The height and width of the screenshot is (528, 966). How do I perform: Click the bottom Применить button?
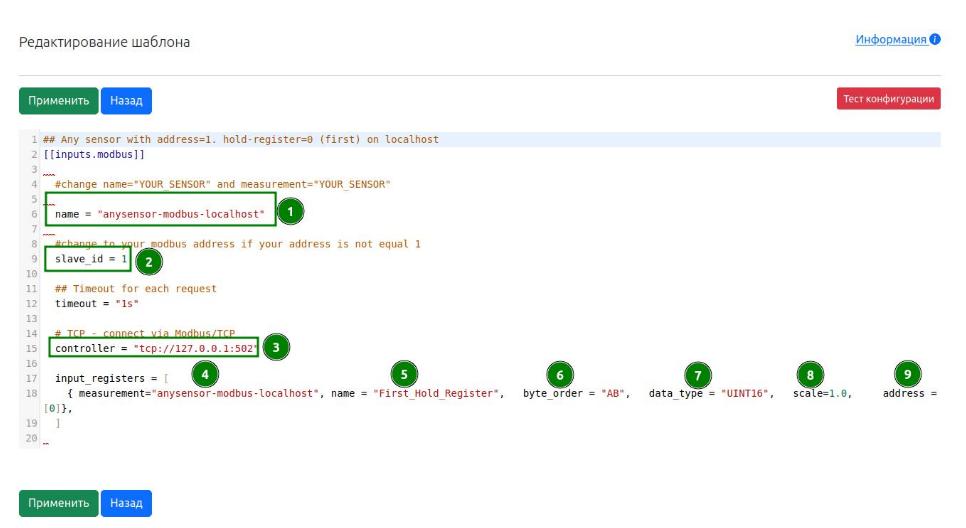[59, 503]
